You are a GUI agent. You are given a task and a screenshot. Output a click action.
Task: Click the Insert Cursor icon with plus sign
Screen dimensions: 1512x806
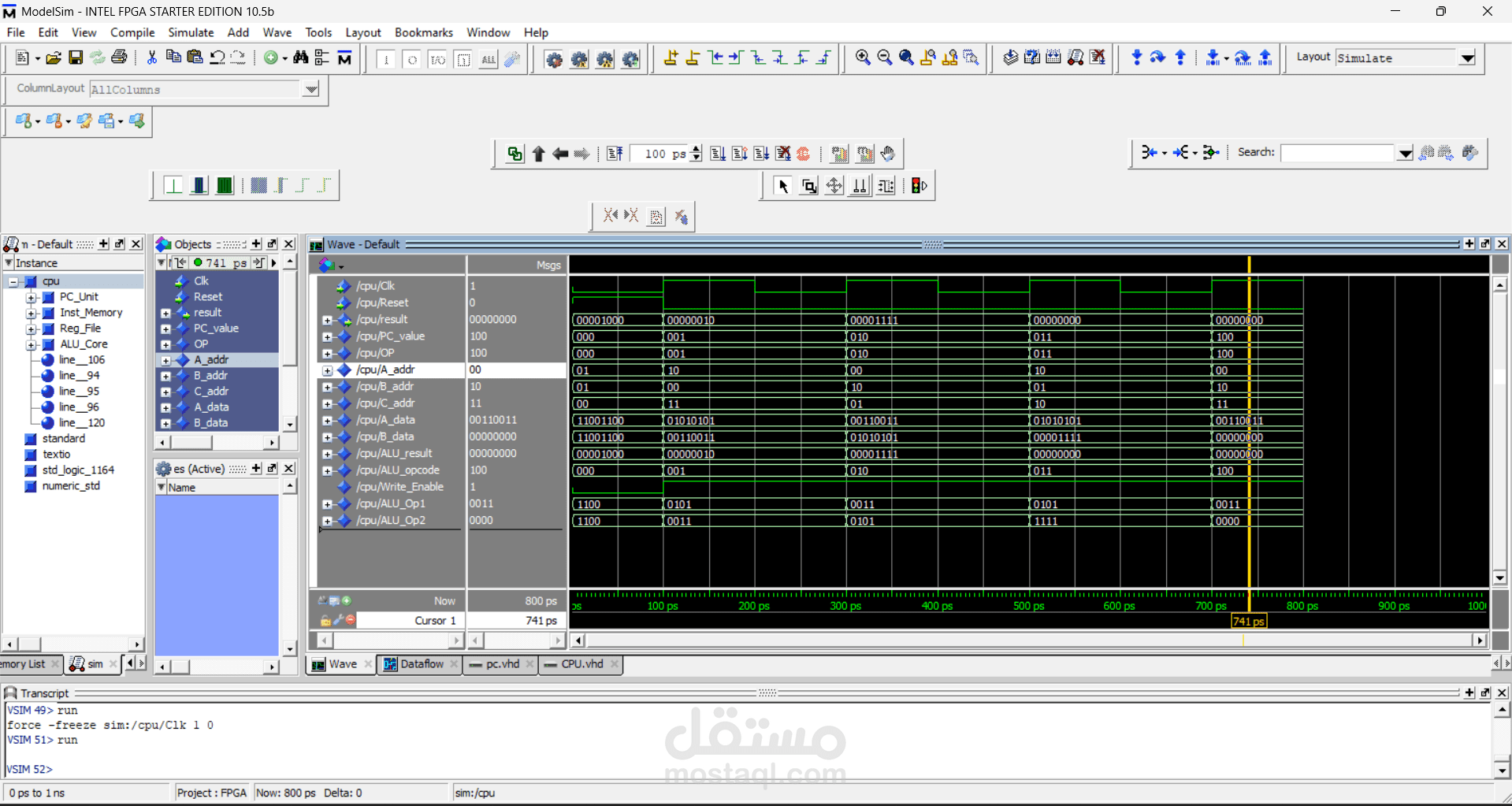click(671, 58)
